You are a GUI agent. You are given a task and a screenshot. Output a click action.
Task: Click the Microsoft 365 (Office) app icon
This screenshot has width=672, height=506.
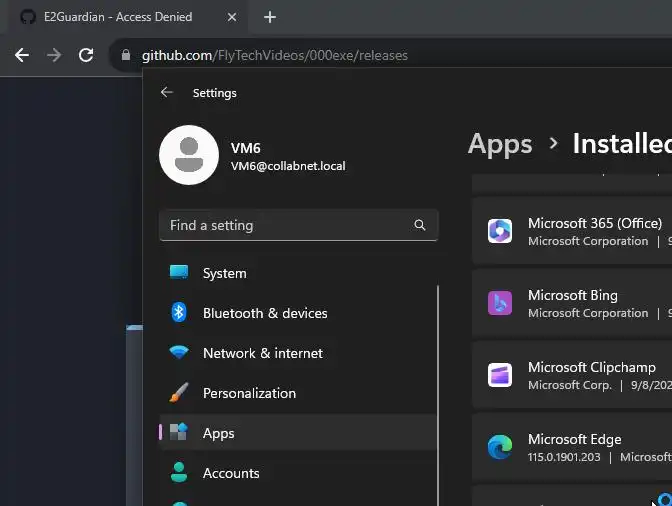(500, 231)
